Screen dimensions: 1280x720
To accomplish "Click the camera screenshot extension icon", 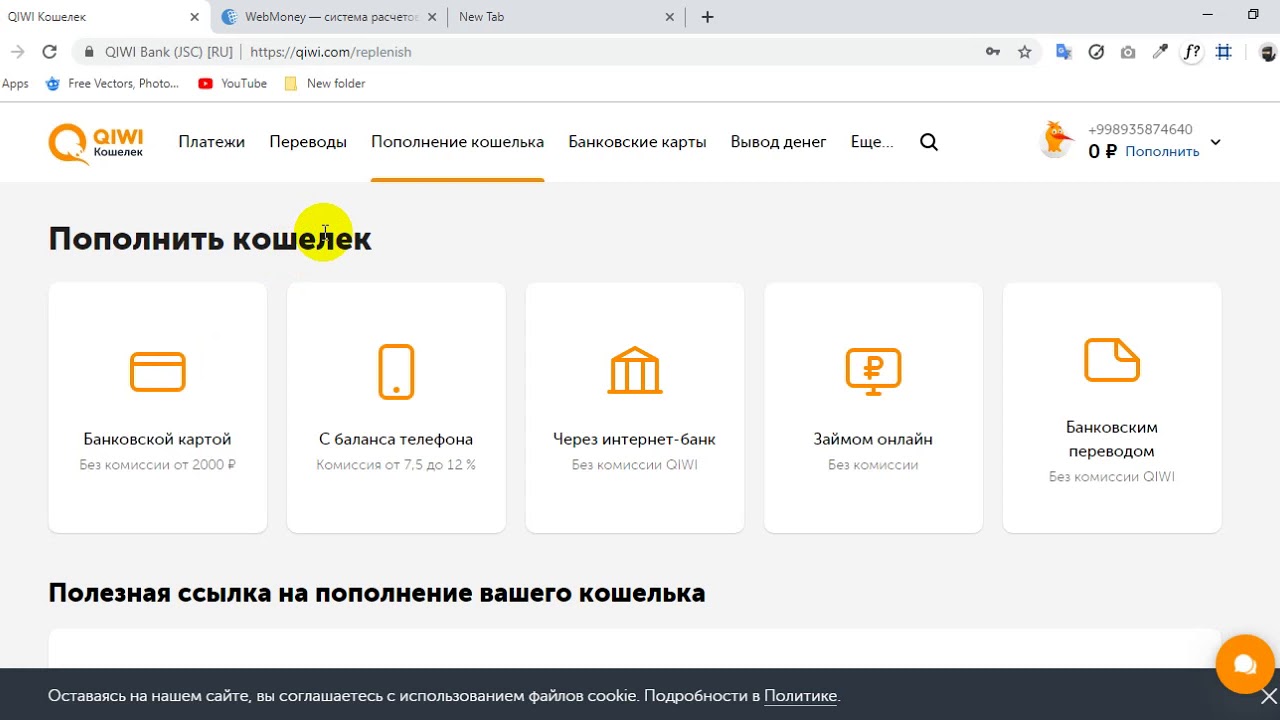I will click(x=1128, y=52).
